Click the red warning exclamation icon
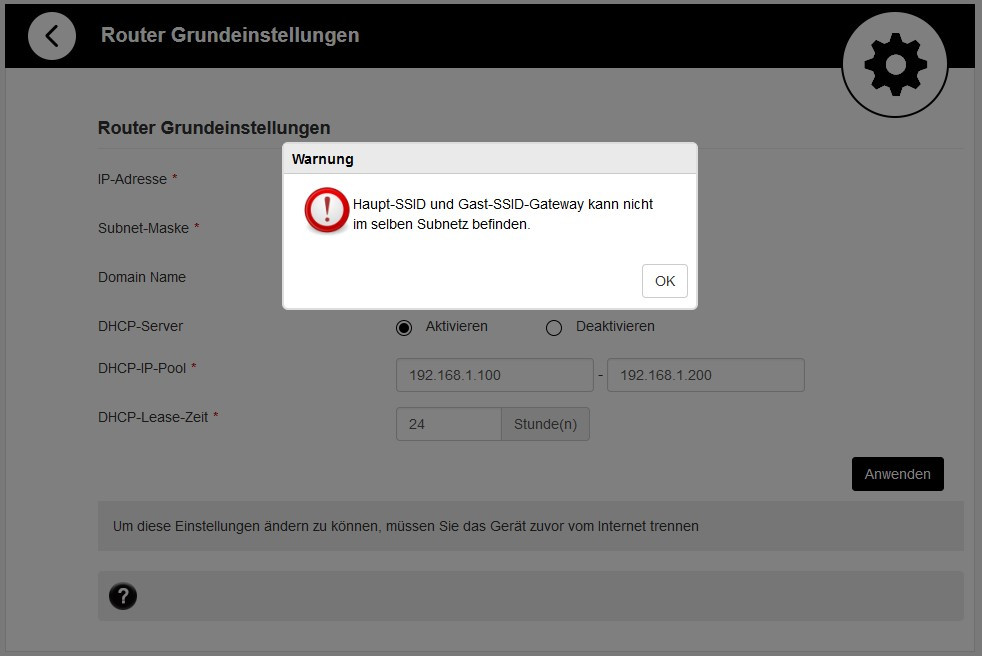Screen dimensions: 982x656 326,210
